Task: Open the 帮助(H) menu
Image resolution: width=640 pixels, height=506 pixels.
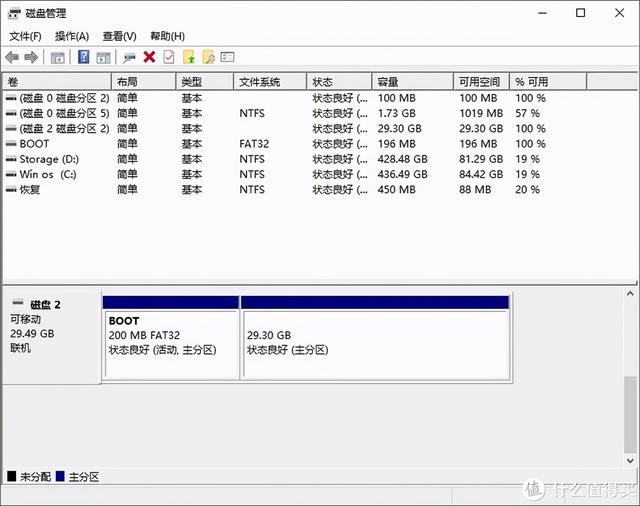Action: coord(167,36)
